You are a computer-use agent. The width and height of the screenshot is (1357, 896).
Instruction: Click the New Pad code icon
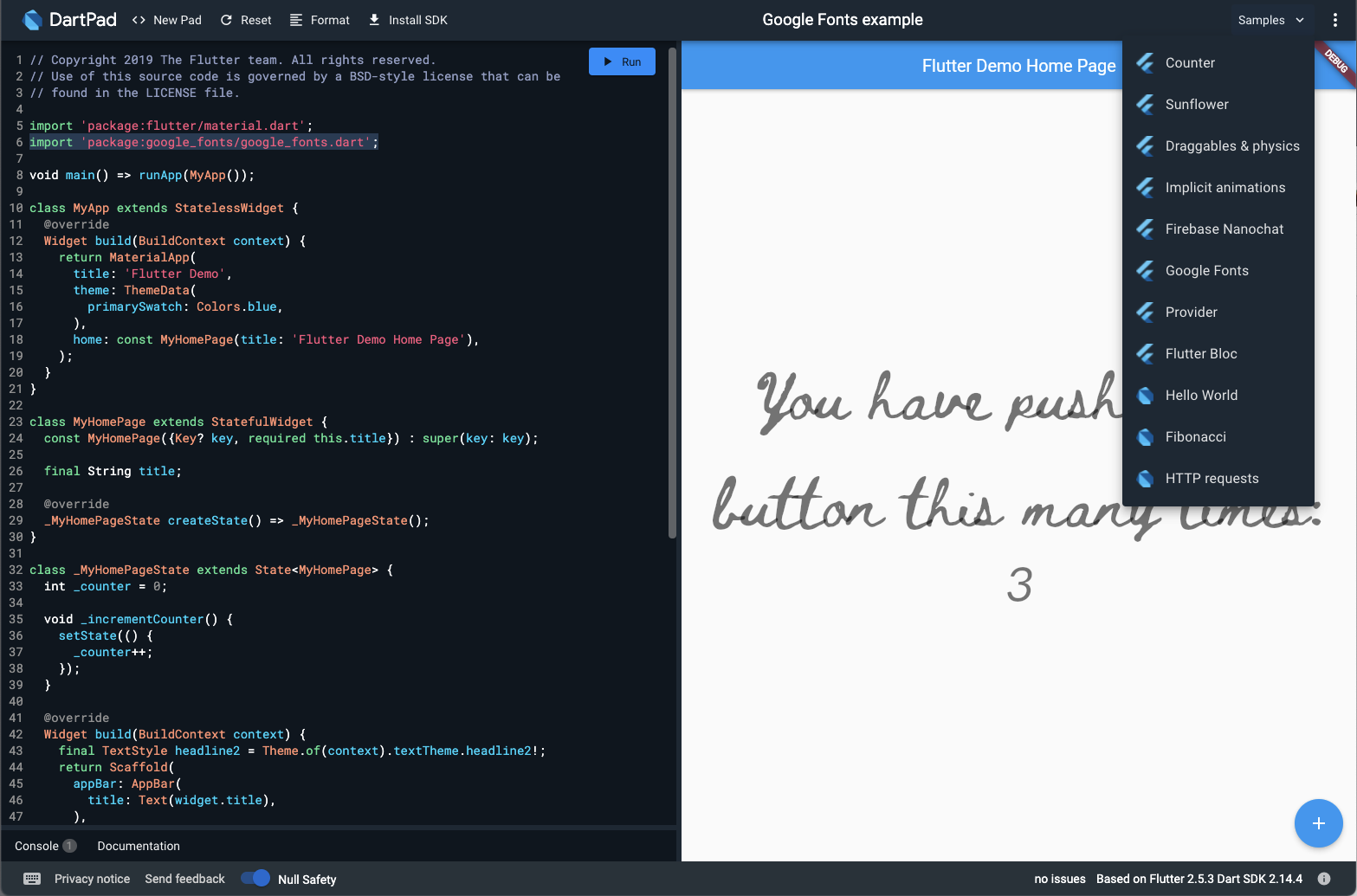pyautogui.click(x=140, y=19)
